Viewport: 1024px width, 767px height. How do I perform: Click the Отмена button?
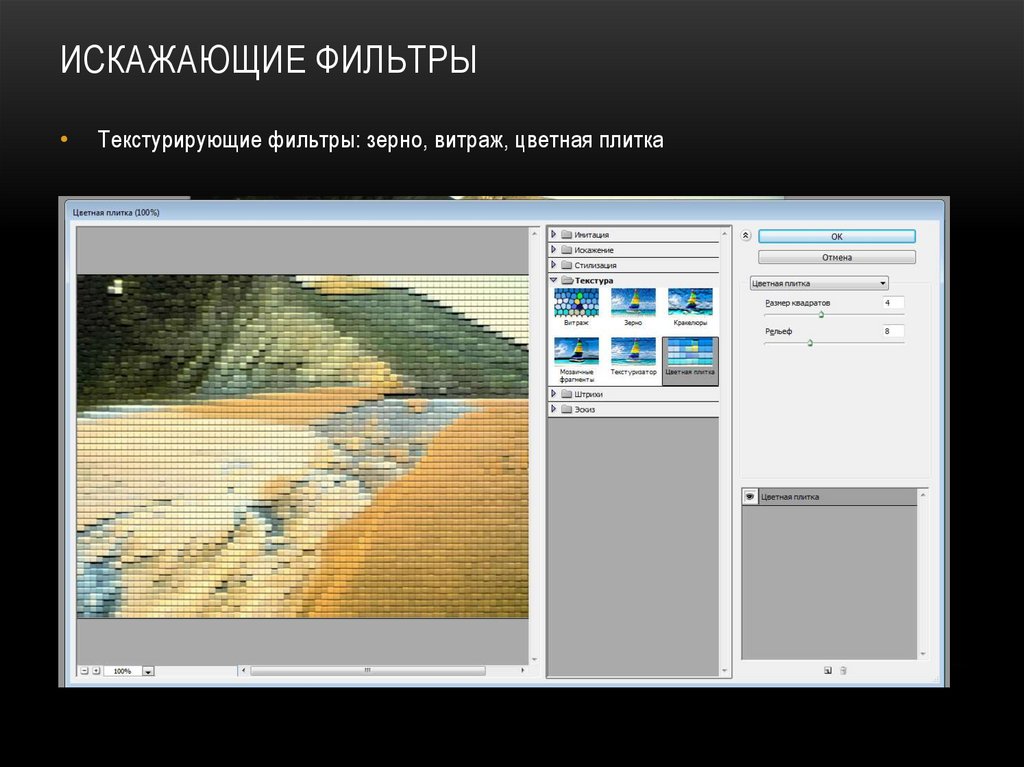(x=836, y=257)
